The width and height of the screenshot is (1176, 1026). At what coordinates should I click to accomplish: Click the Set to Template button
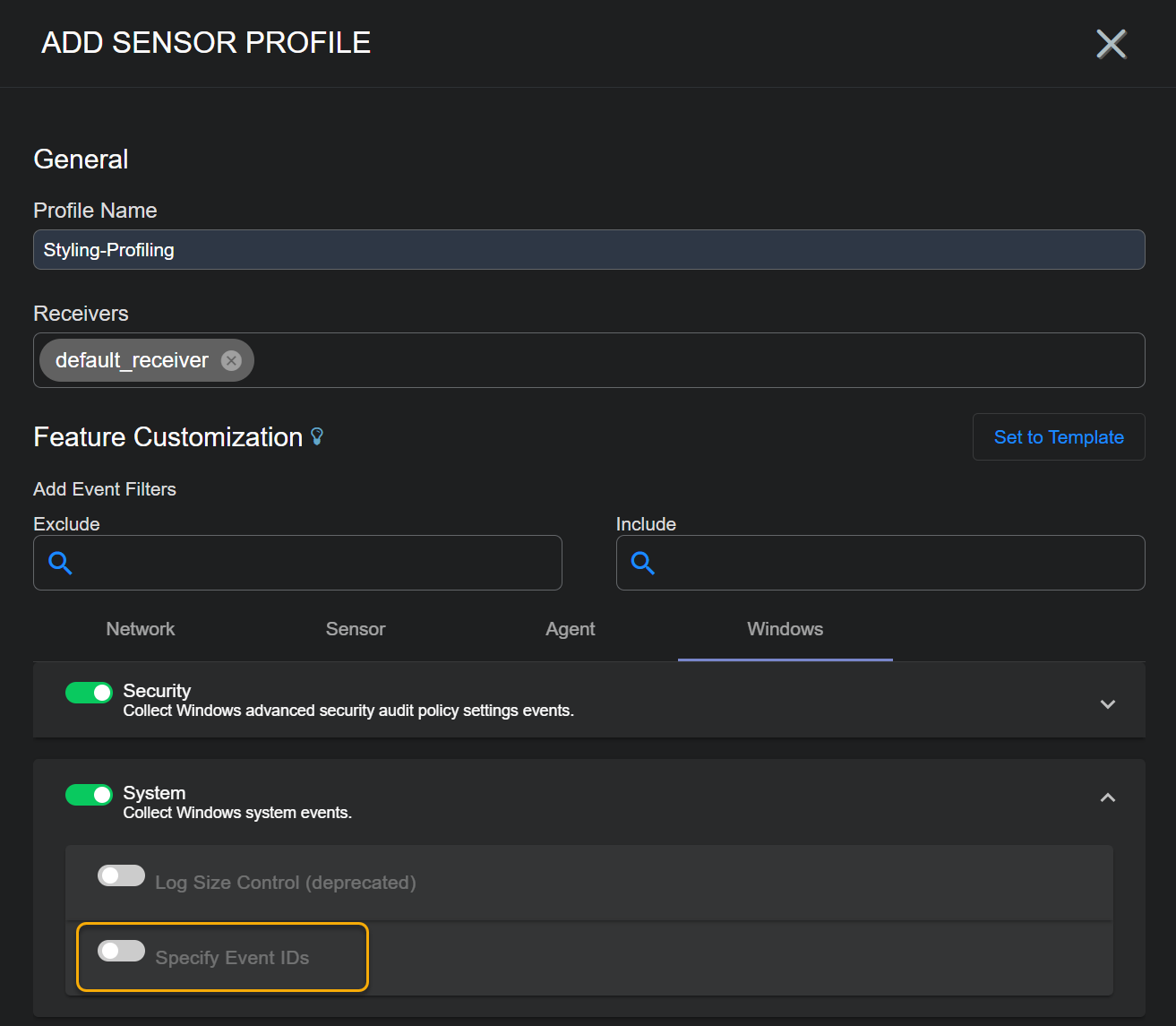1058,437
